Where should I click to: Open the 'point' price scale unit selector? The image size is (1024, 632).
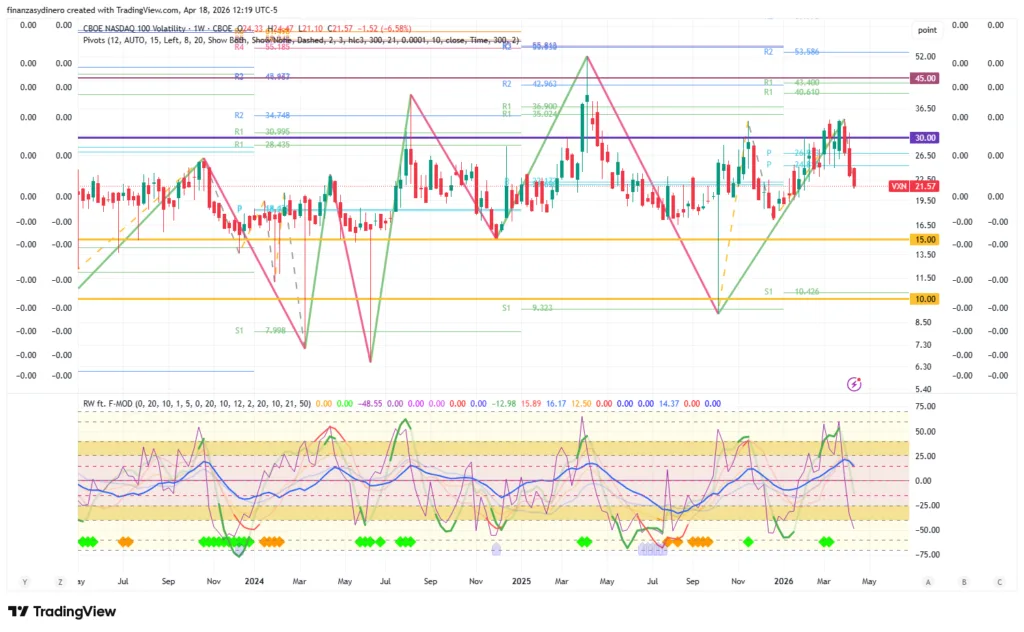coord(926,31)
